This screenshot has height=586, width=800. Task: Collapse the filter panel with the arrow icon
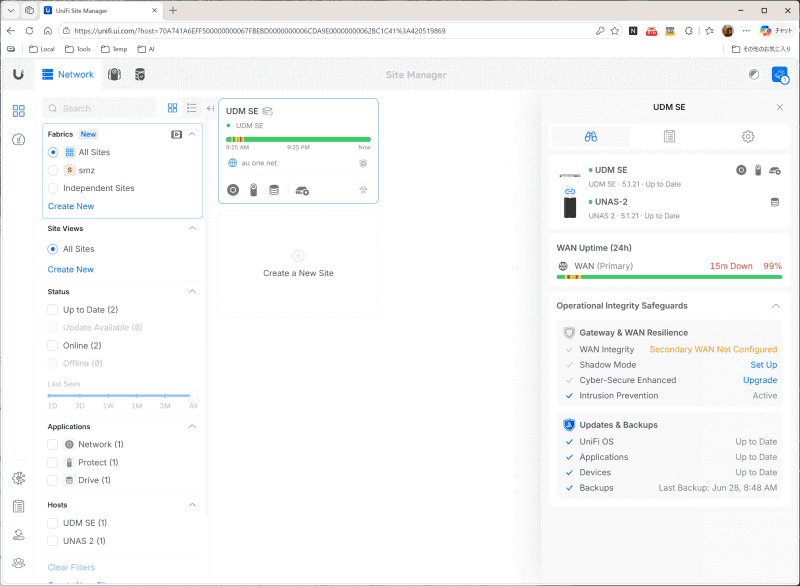[210, 108]
